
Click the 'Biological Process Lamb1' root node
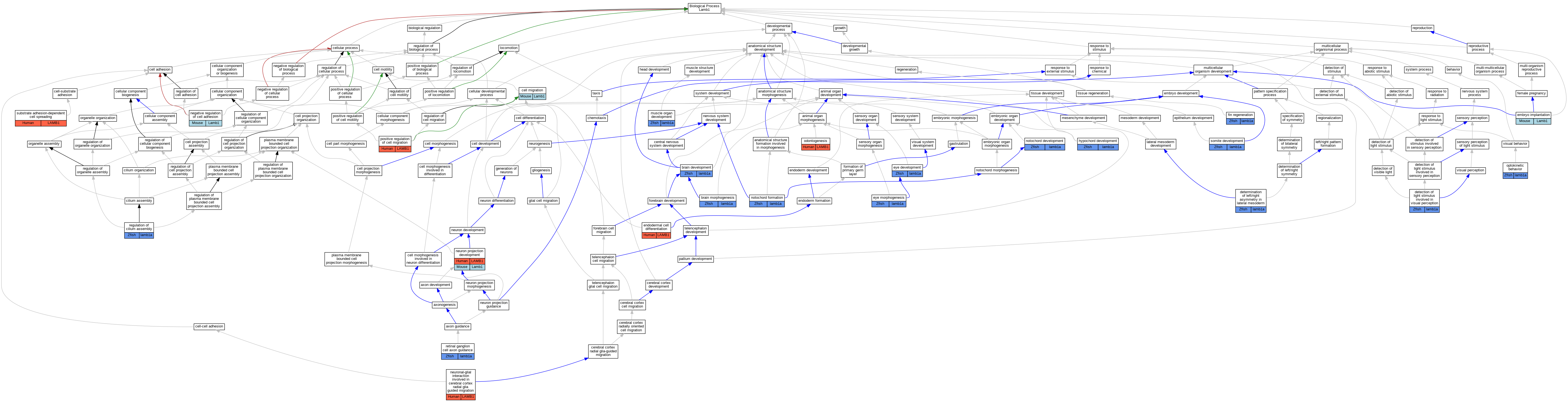704,8
